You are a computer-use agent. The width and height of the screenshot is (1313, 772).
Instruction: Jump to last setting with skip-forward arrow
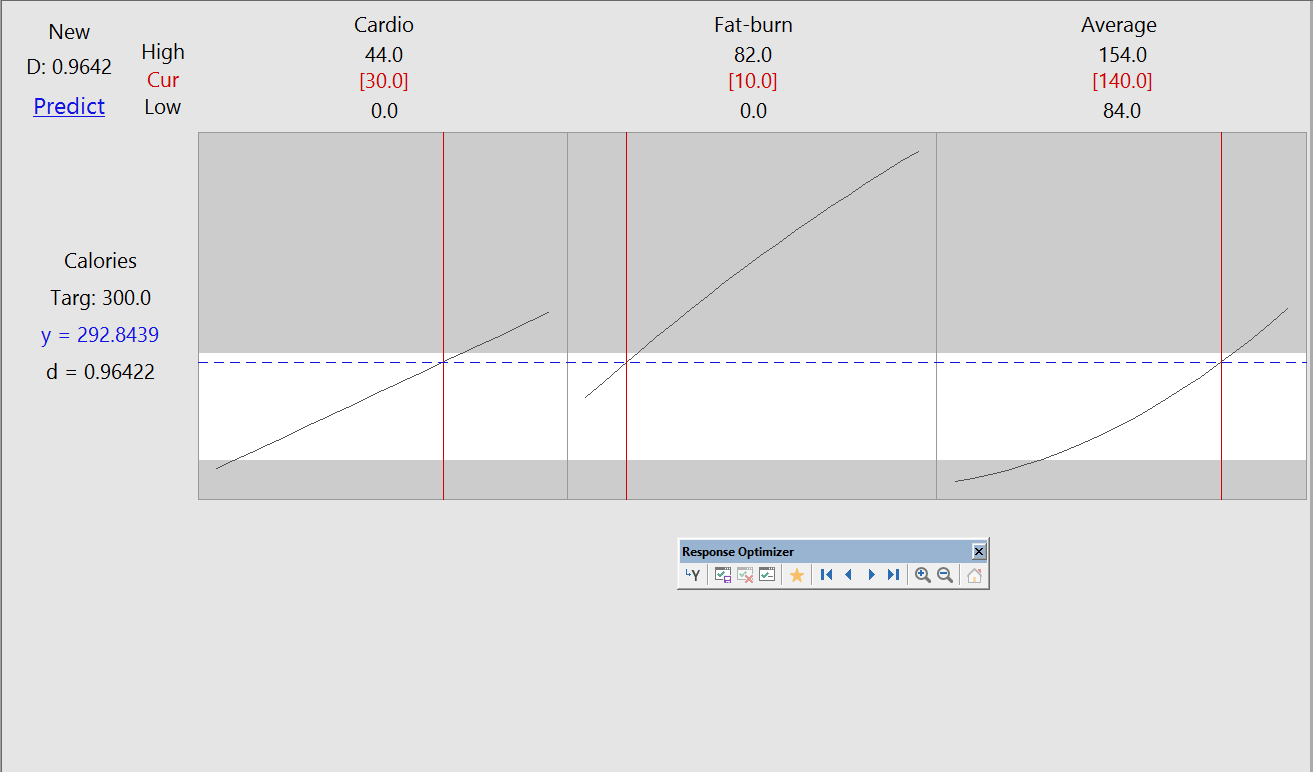point(893,575)
